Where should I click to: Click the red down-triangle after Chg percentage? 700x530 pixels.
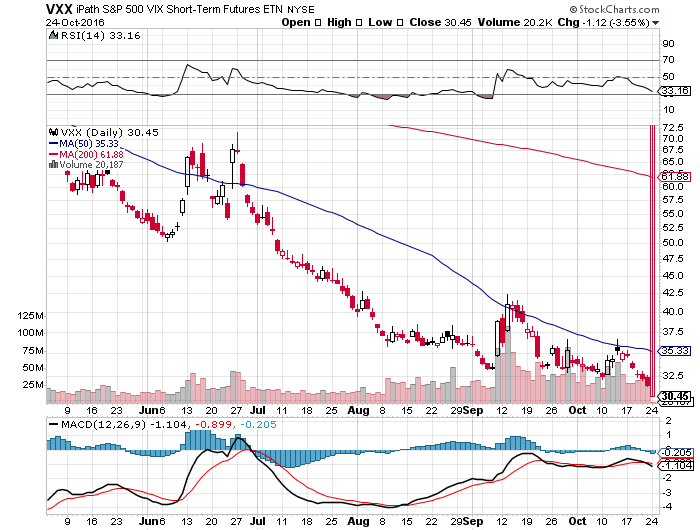point(655,23)
